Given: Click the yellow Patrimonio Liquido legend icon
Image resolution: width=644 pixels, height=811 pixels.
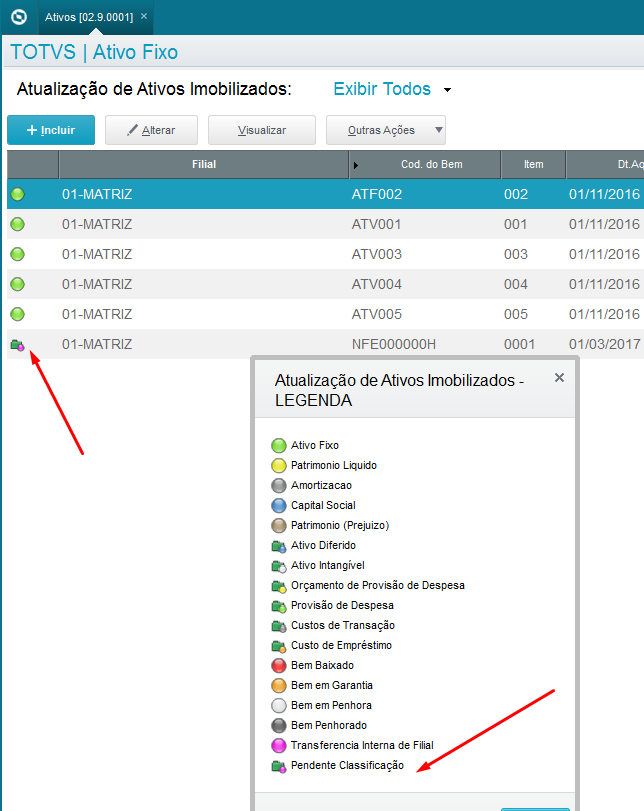Looking at the screenshot, I should tap(279, 465).
